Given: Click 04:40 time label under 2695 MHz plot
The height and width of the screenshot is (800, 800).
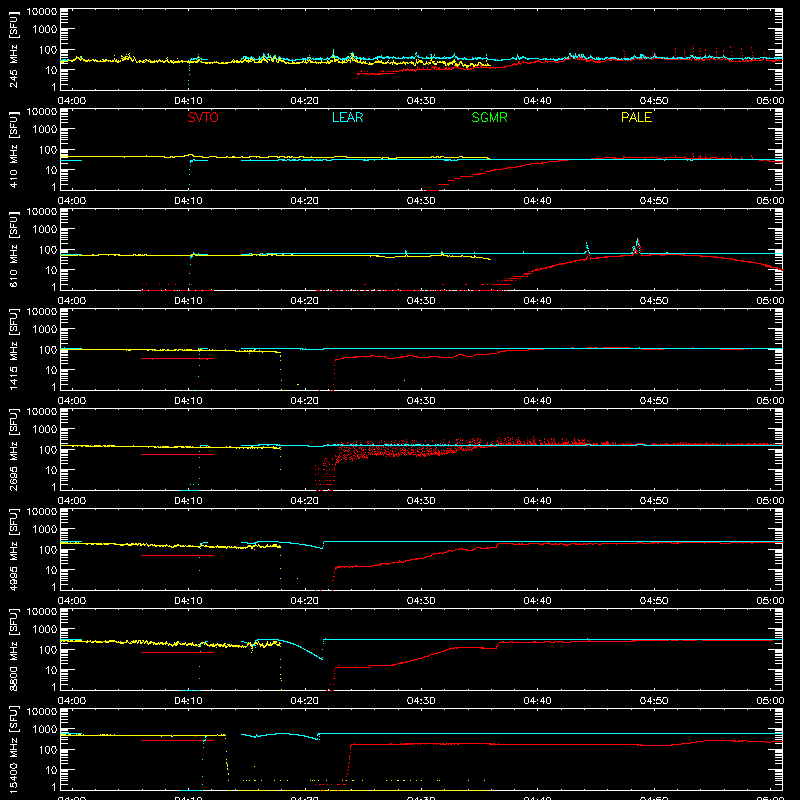Looking at the screenshot, I should 537,501.
